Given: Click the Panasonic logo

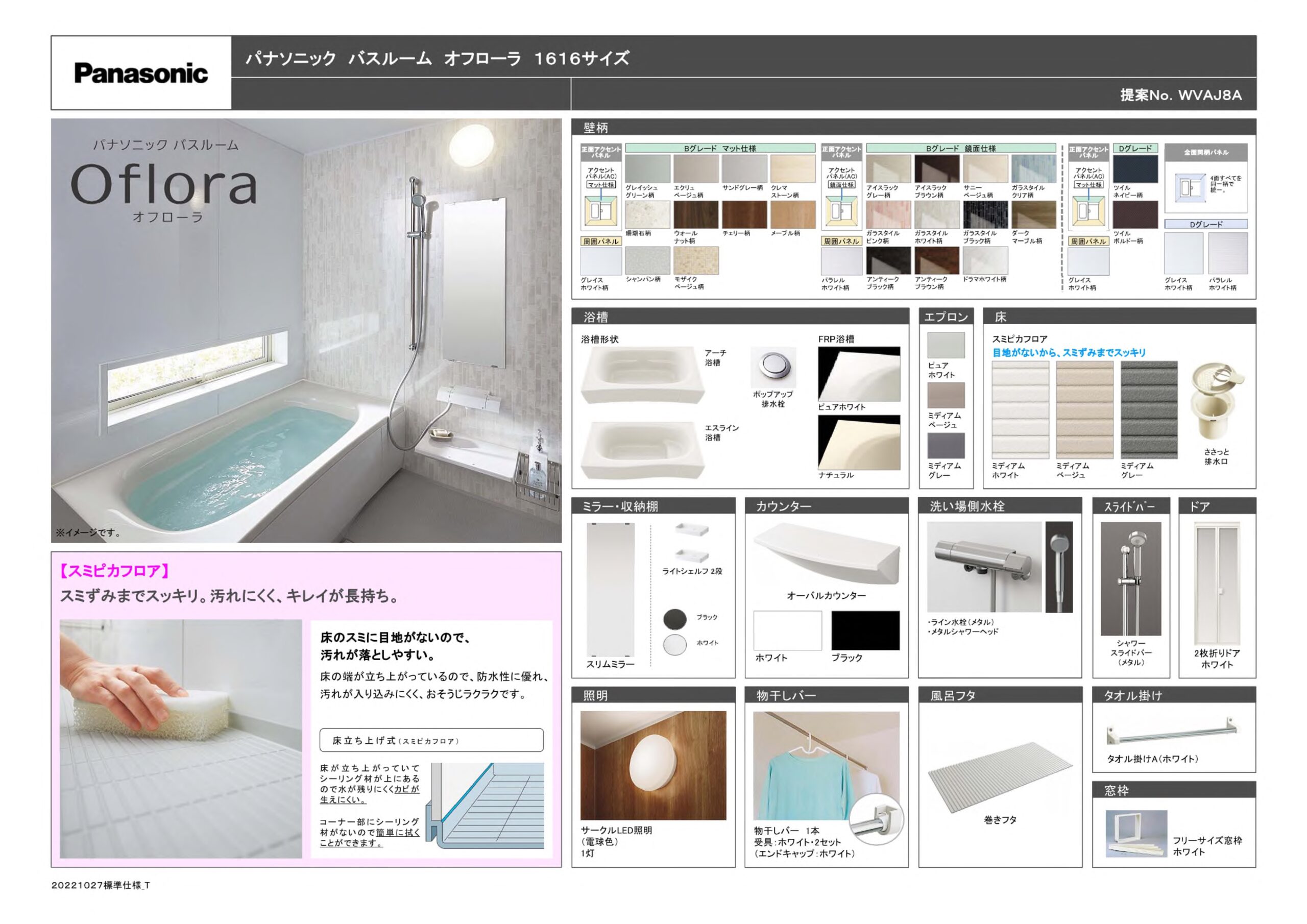Looking at the screenshot, I should tap(140, 74).
